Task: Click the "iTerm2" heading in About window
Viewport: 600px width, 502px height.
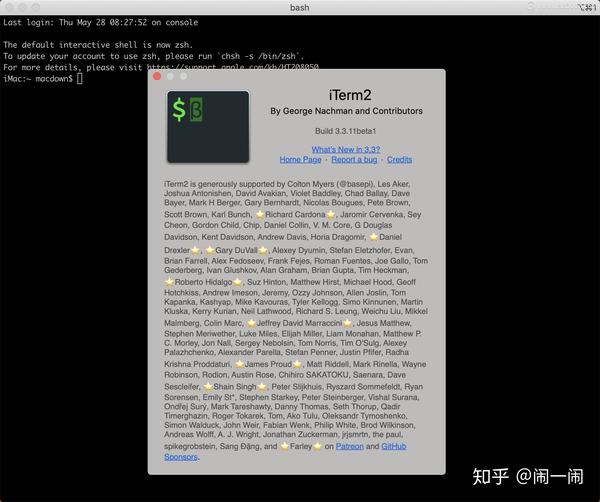Action: pos(350,95)
